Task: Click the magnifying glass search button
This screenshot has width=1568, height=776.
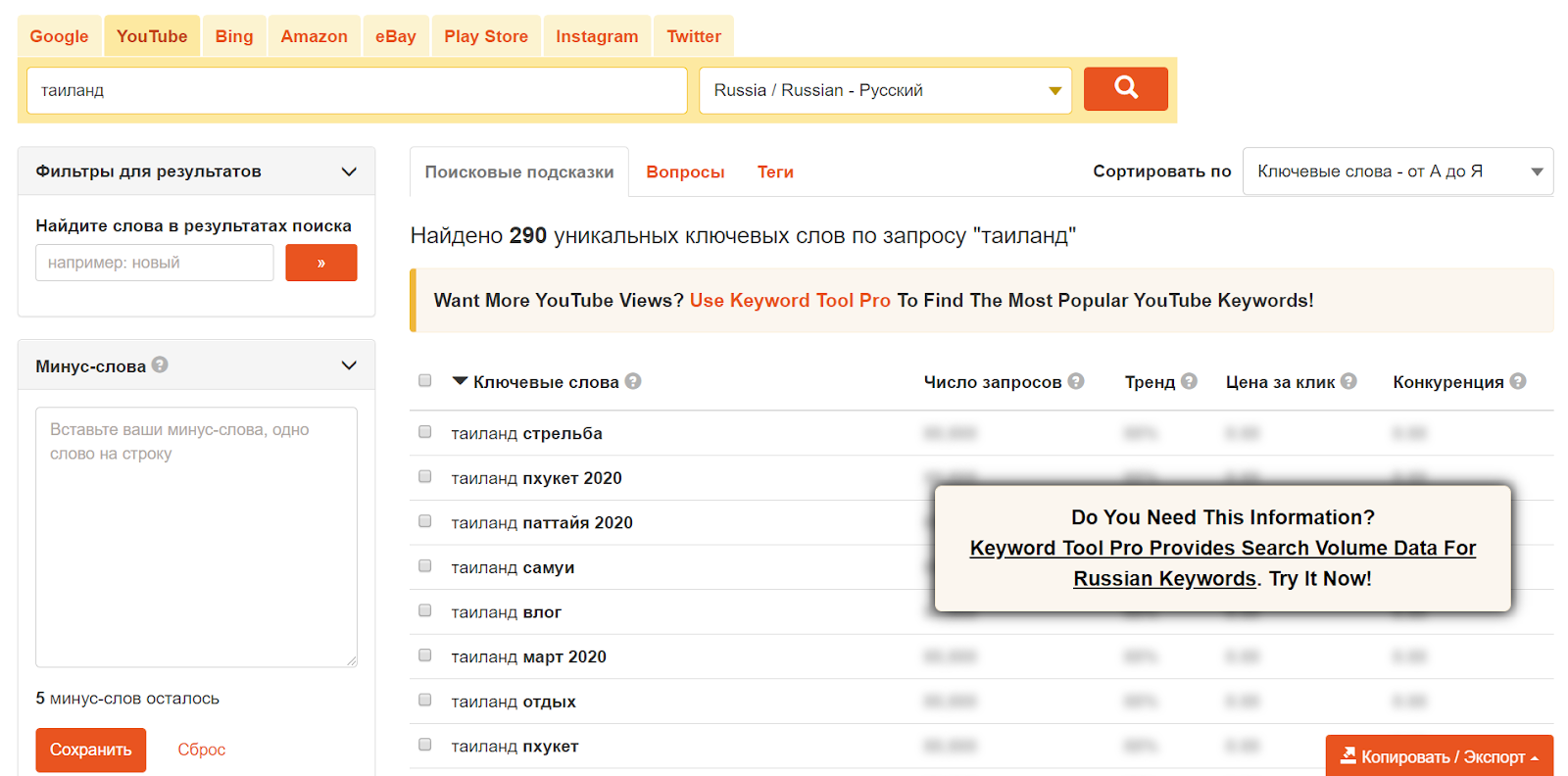Action: (1125, 89)
